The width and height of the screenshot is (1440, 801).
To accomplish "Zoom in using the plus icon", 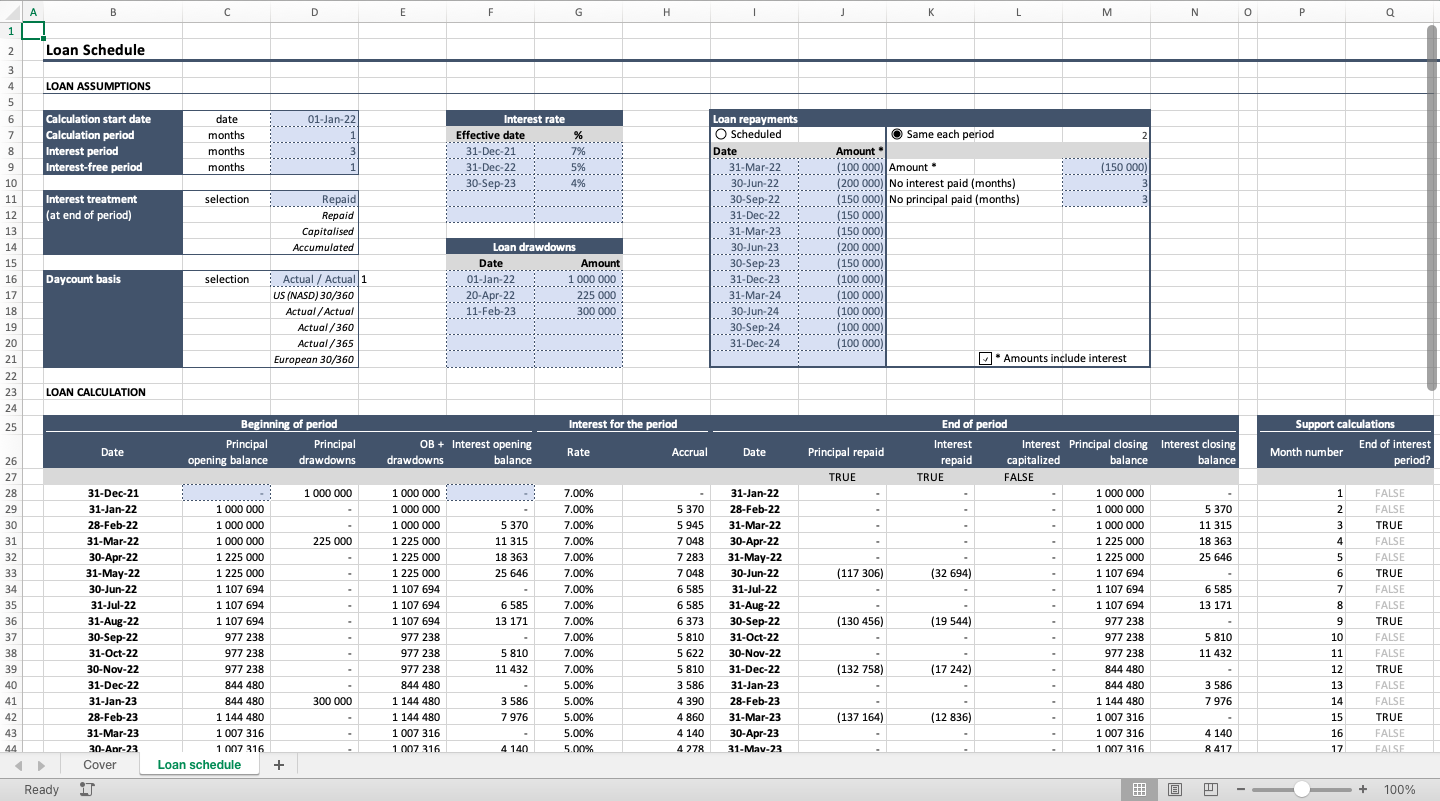I will tap(1363, 790).
